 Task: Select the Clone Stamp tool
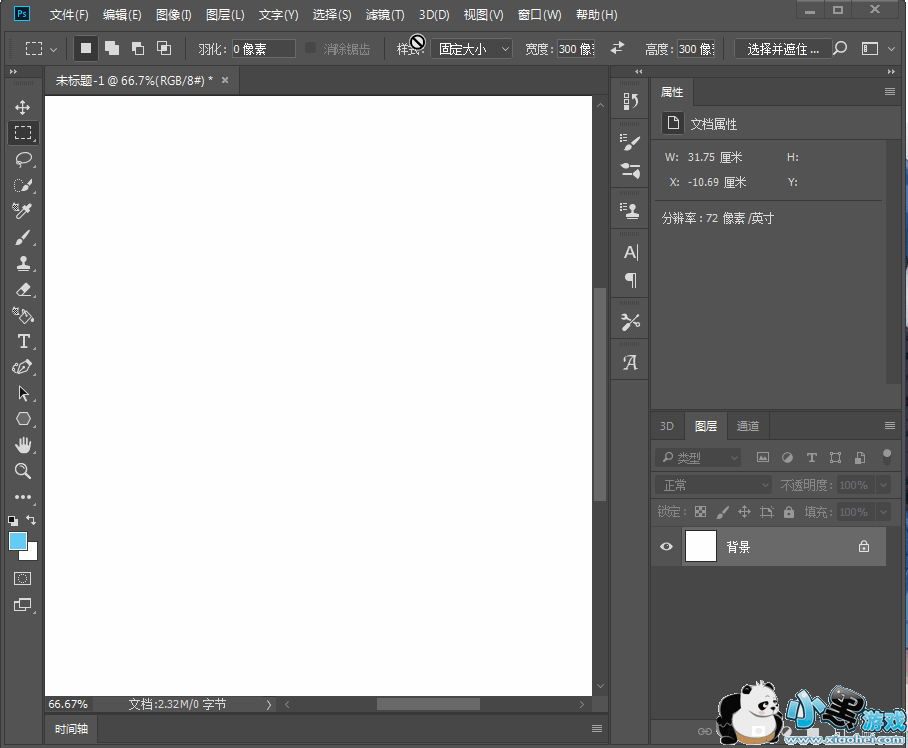click(x=23, y=264)
